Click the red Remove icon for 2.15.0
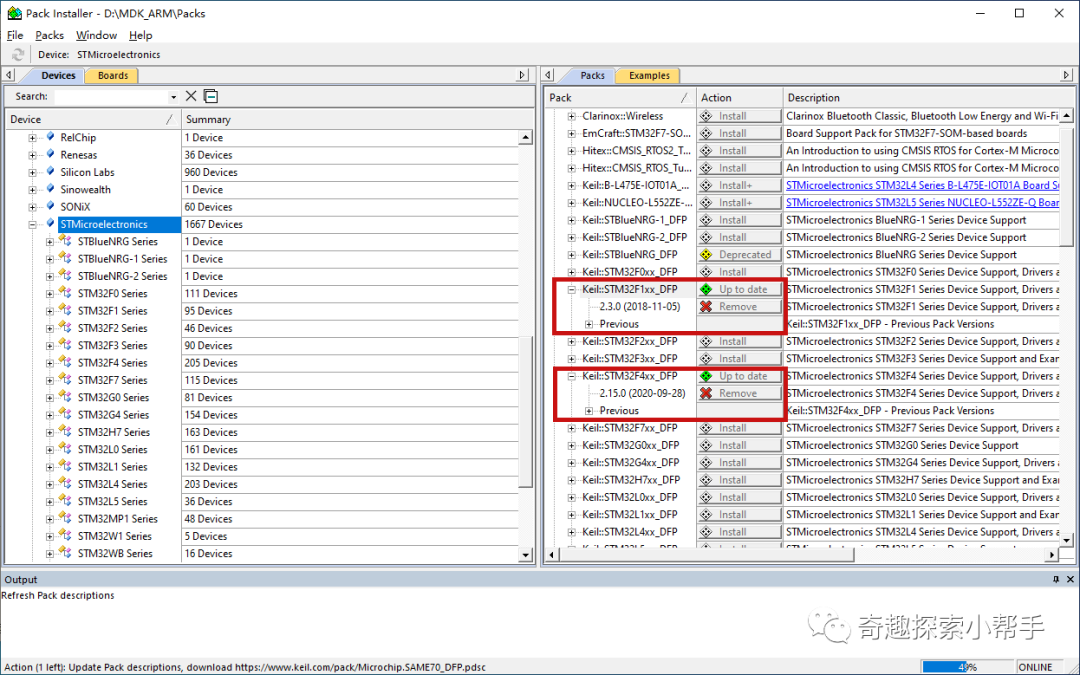Image resolution: width=1080 pixels, height=675 pixels. coord(706,393)
